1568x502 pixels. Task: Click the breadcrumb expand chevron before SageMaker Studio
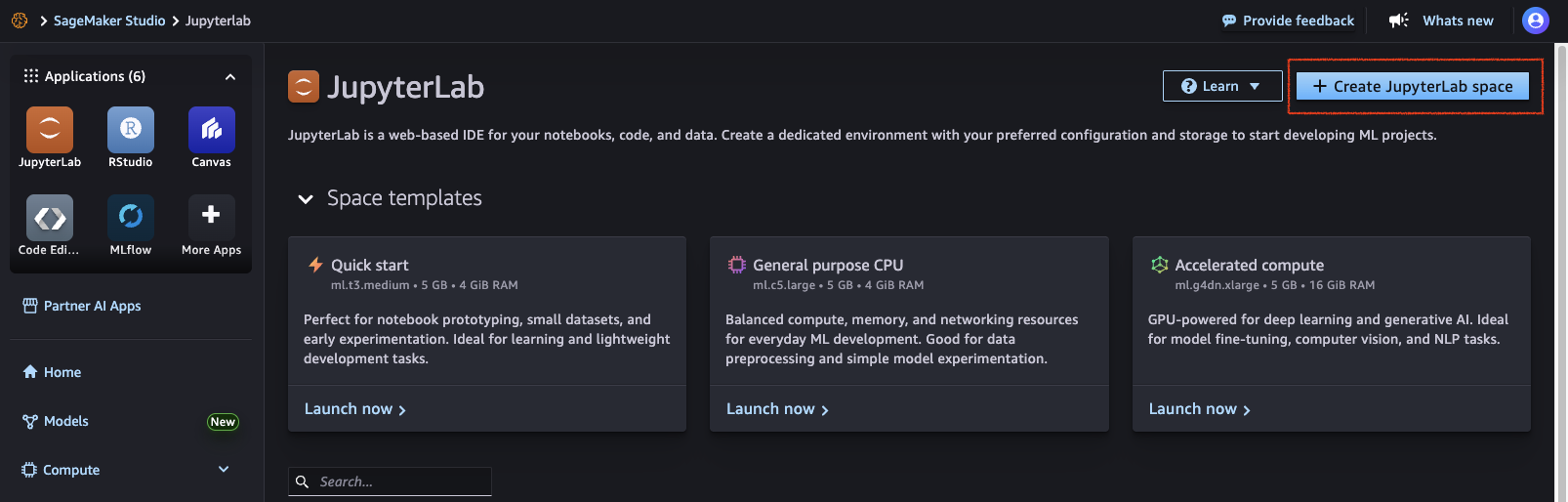pyautogui.click(x=44, y=21)
